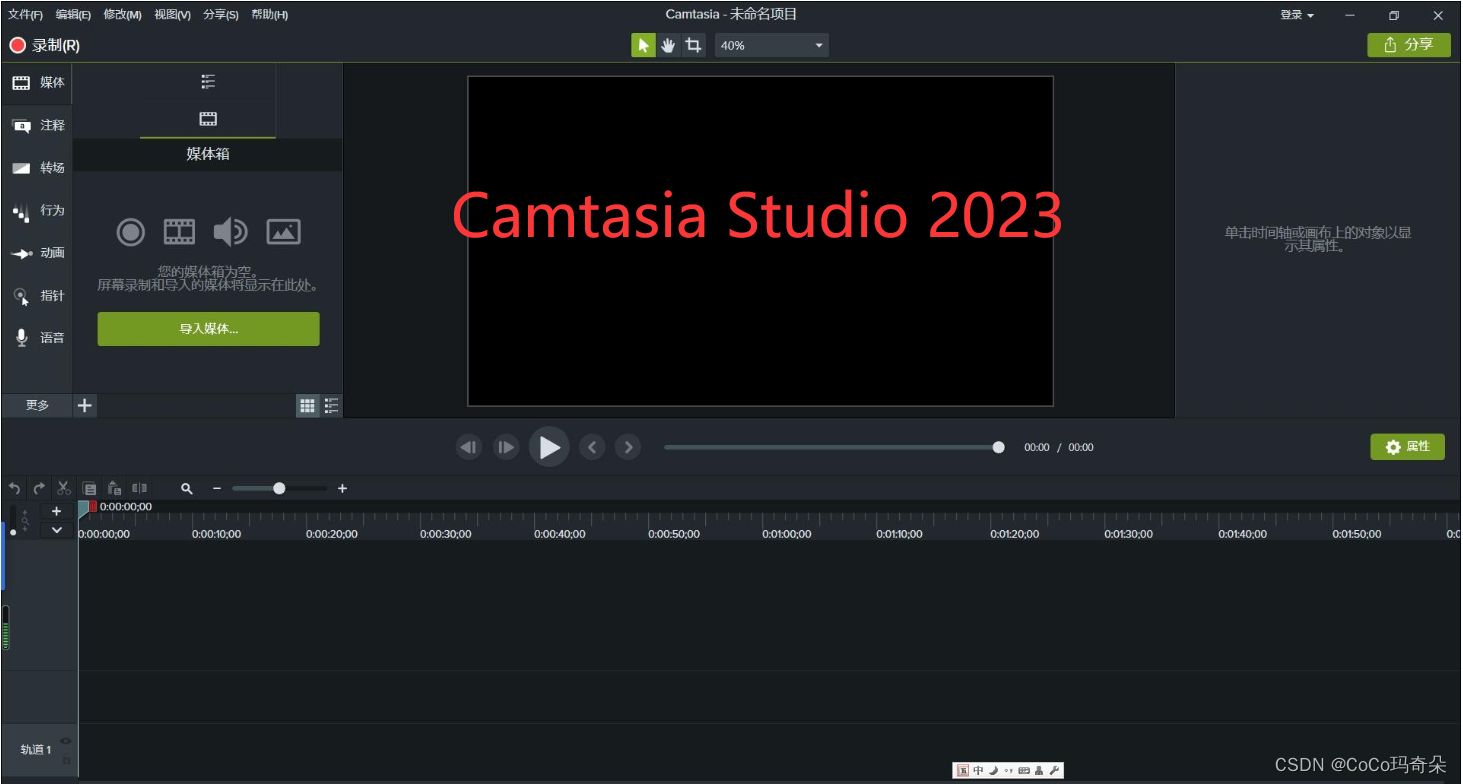Click the timeline ruler at 0:00:30;00

446,534
